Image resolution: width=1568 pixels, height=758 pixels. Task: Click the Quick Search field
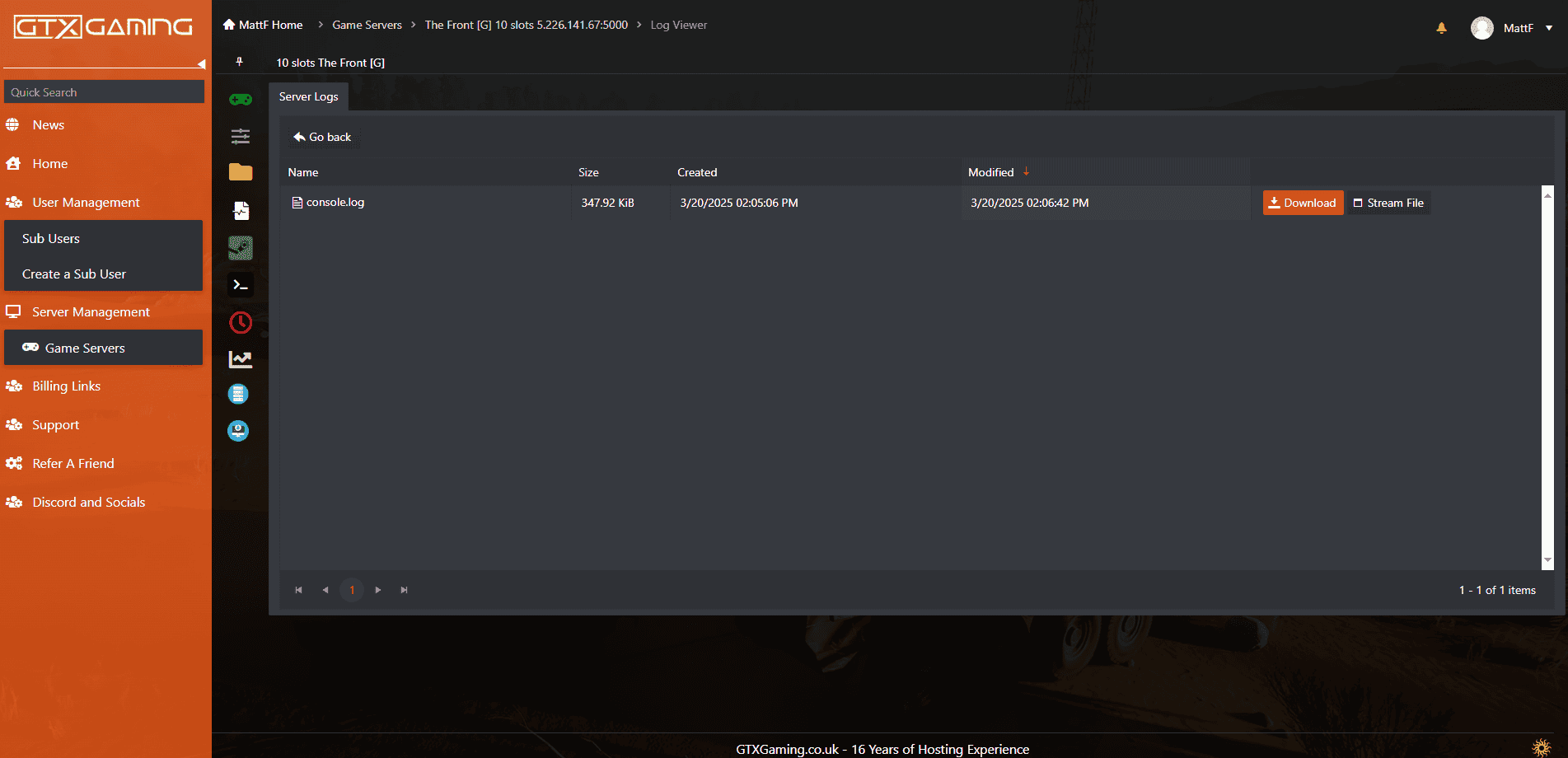coord(104,91)
